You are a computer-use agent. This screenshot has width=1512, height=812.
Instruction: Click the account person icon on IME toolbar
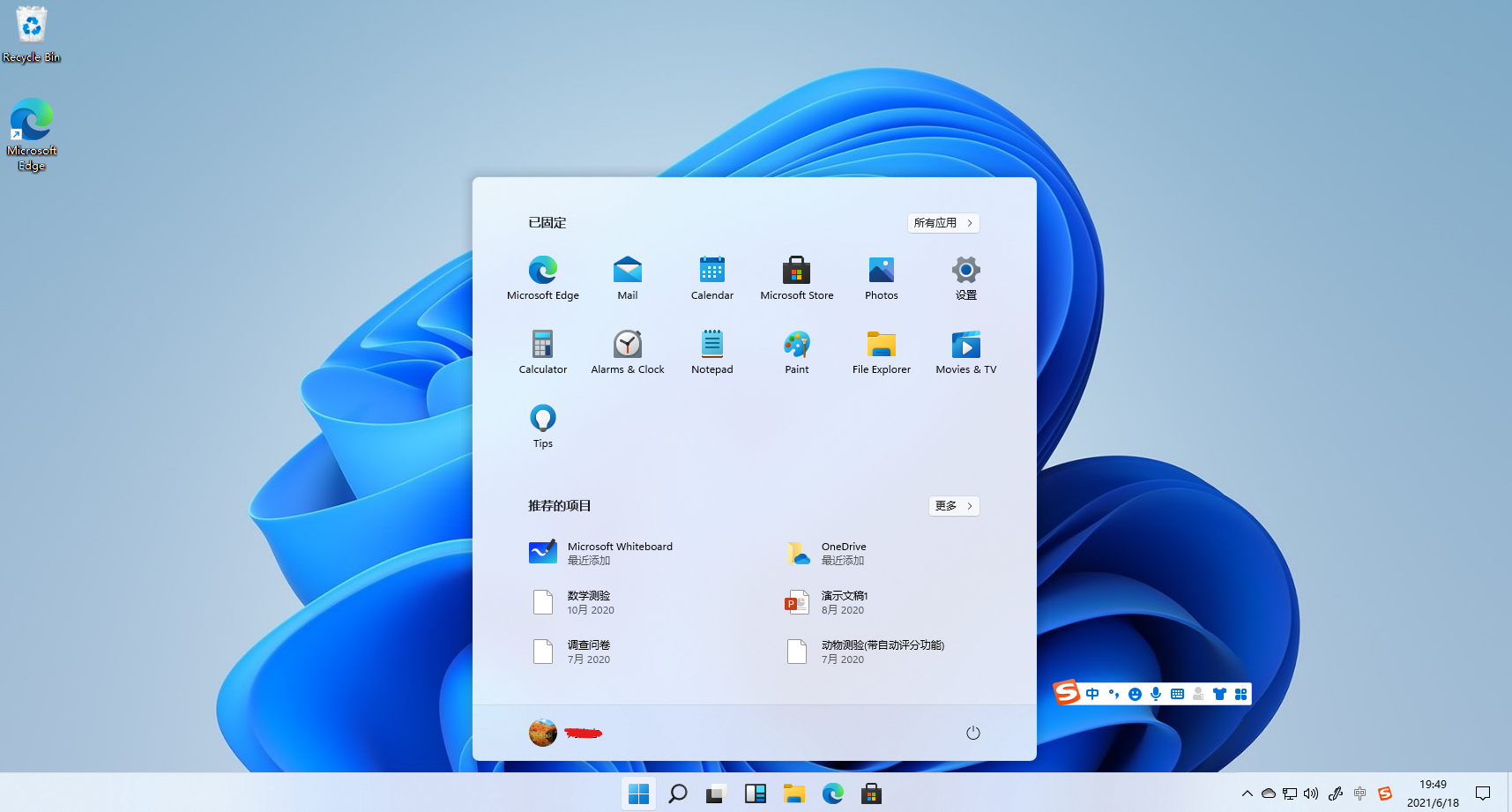click(x=1198, y=694)
